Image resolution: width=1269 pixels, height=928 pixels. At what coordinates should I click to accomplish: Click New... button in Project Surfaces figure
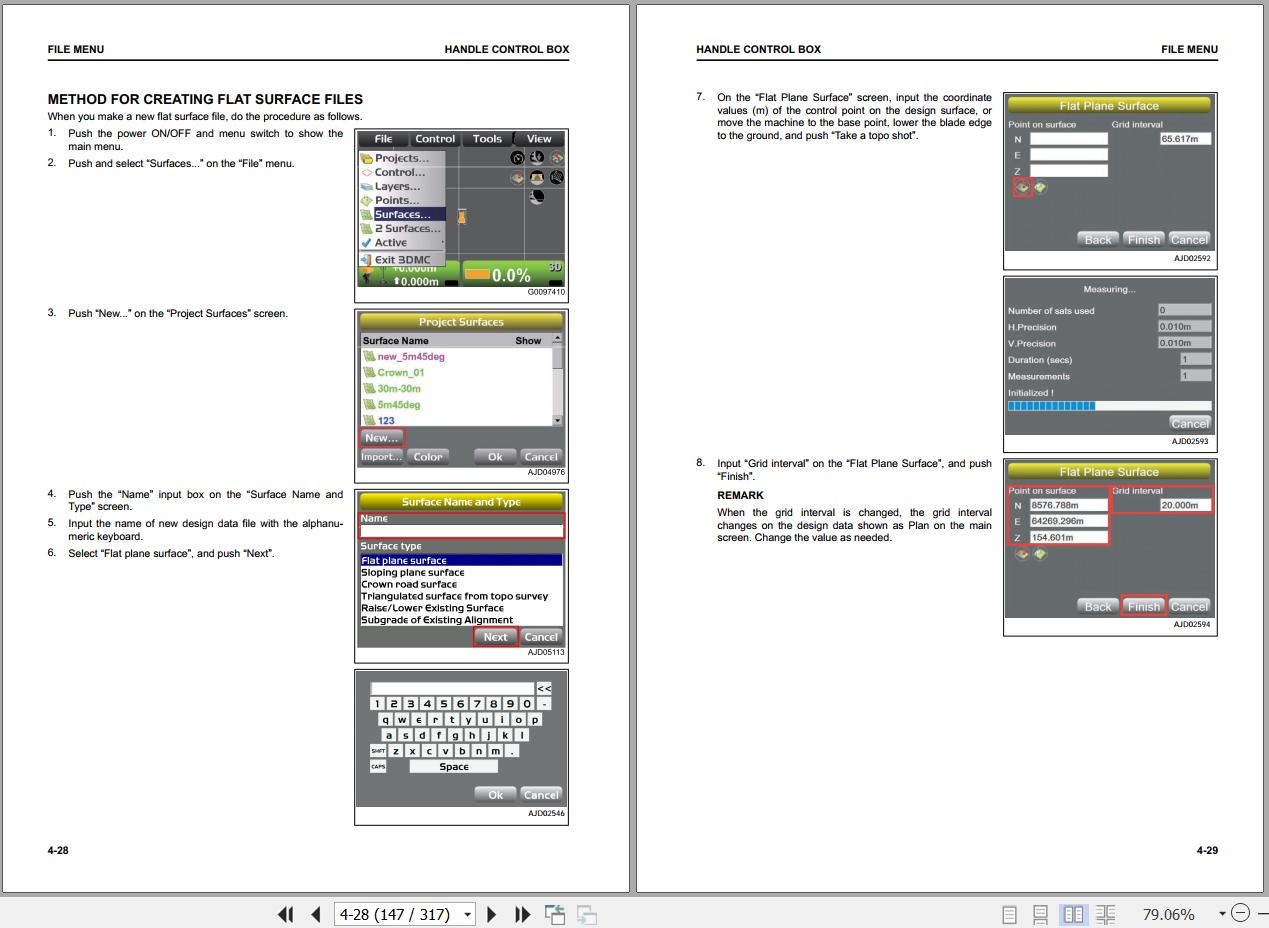click(x=381, y=437)
